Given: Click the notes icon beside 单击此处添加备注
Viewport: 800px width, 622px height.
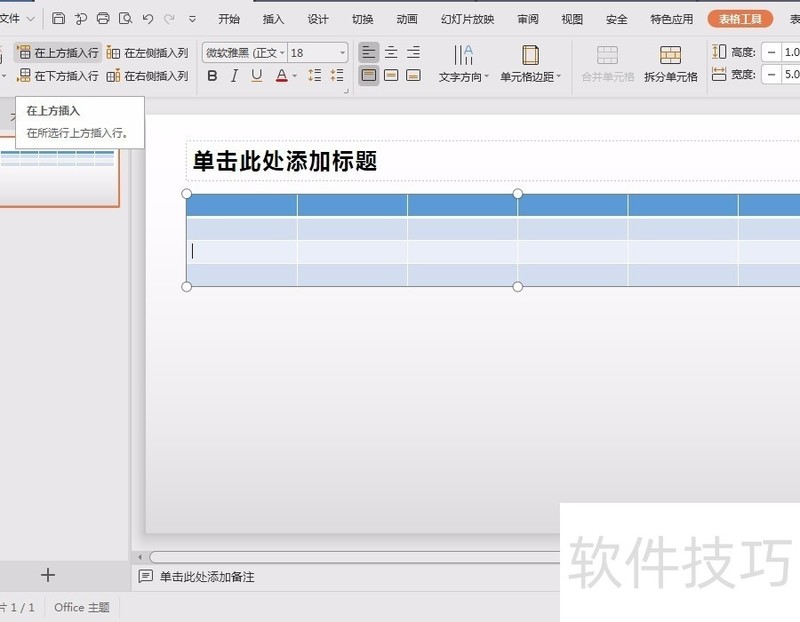Looking at the screenshot, I should coord(145,577).
